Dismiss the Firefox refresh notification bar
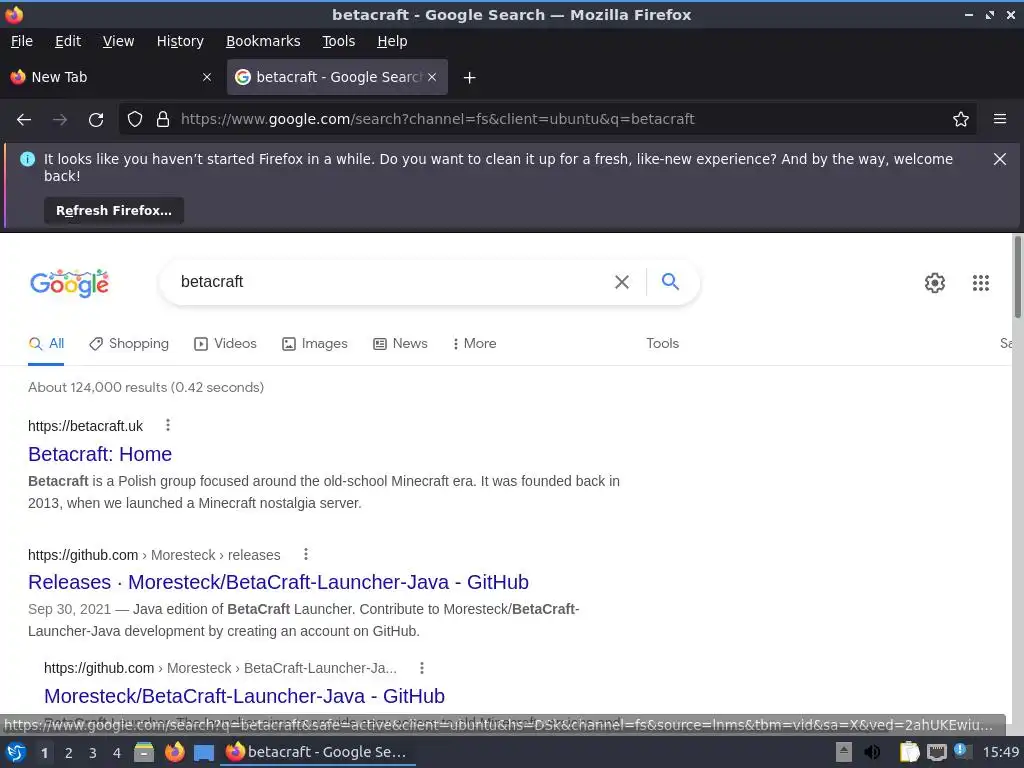This screenshot has width=1024, height=768. [x=1000, y=159]
